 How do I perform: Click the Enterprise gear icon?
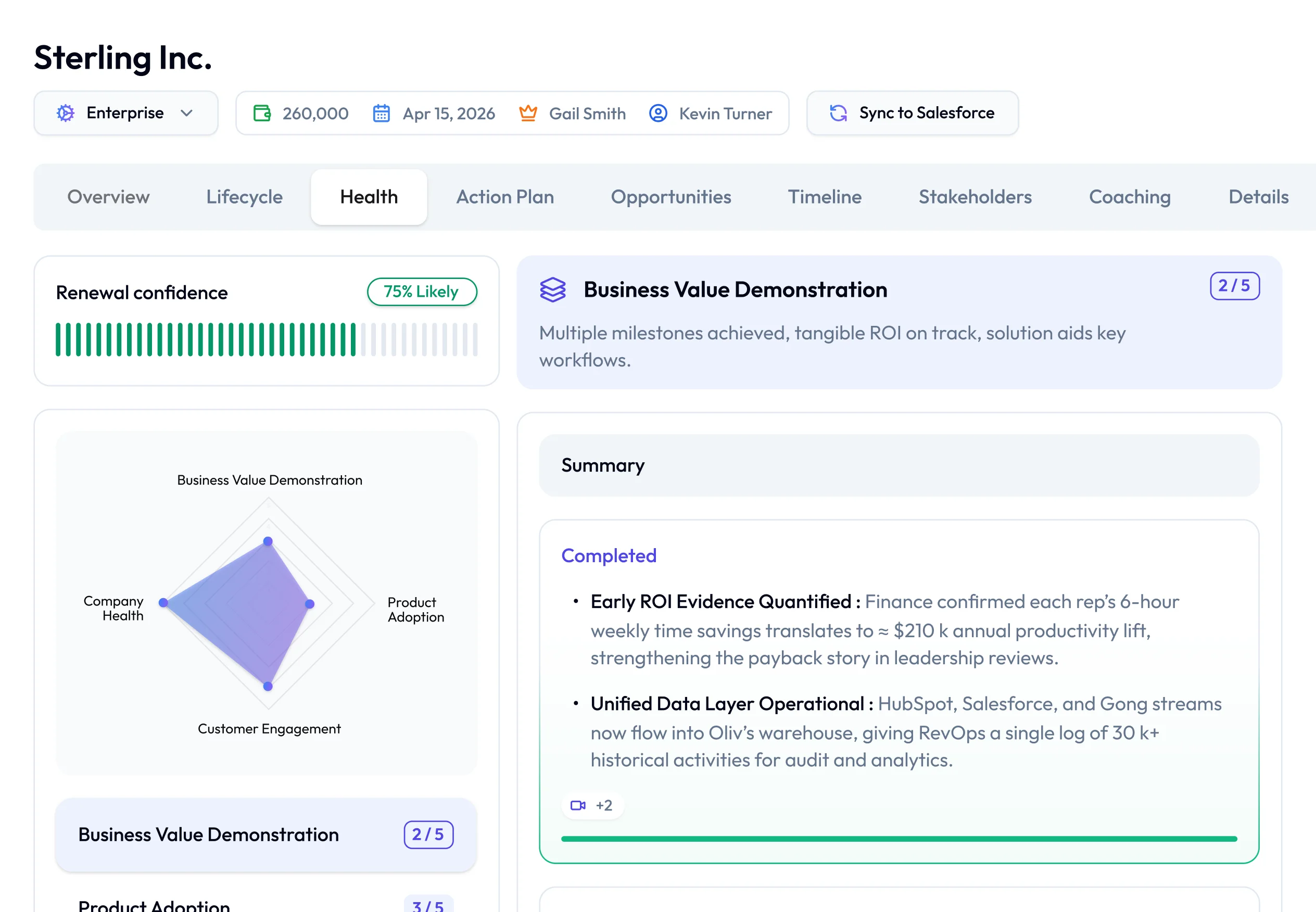[x=66, y=113]
